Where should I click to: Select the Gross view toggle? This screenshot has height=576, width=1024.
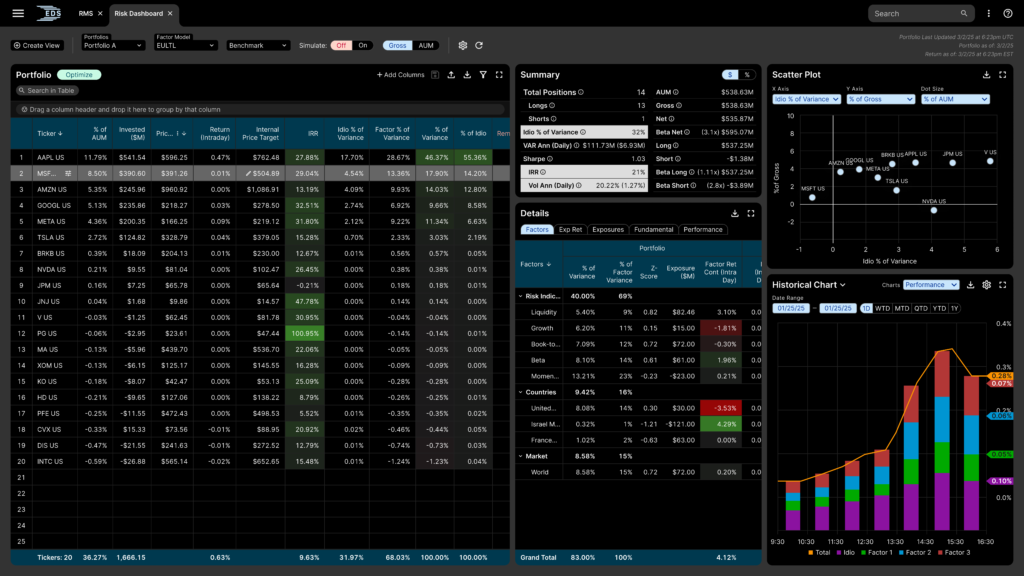tap(397, 45)
